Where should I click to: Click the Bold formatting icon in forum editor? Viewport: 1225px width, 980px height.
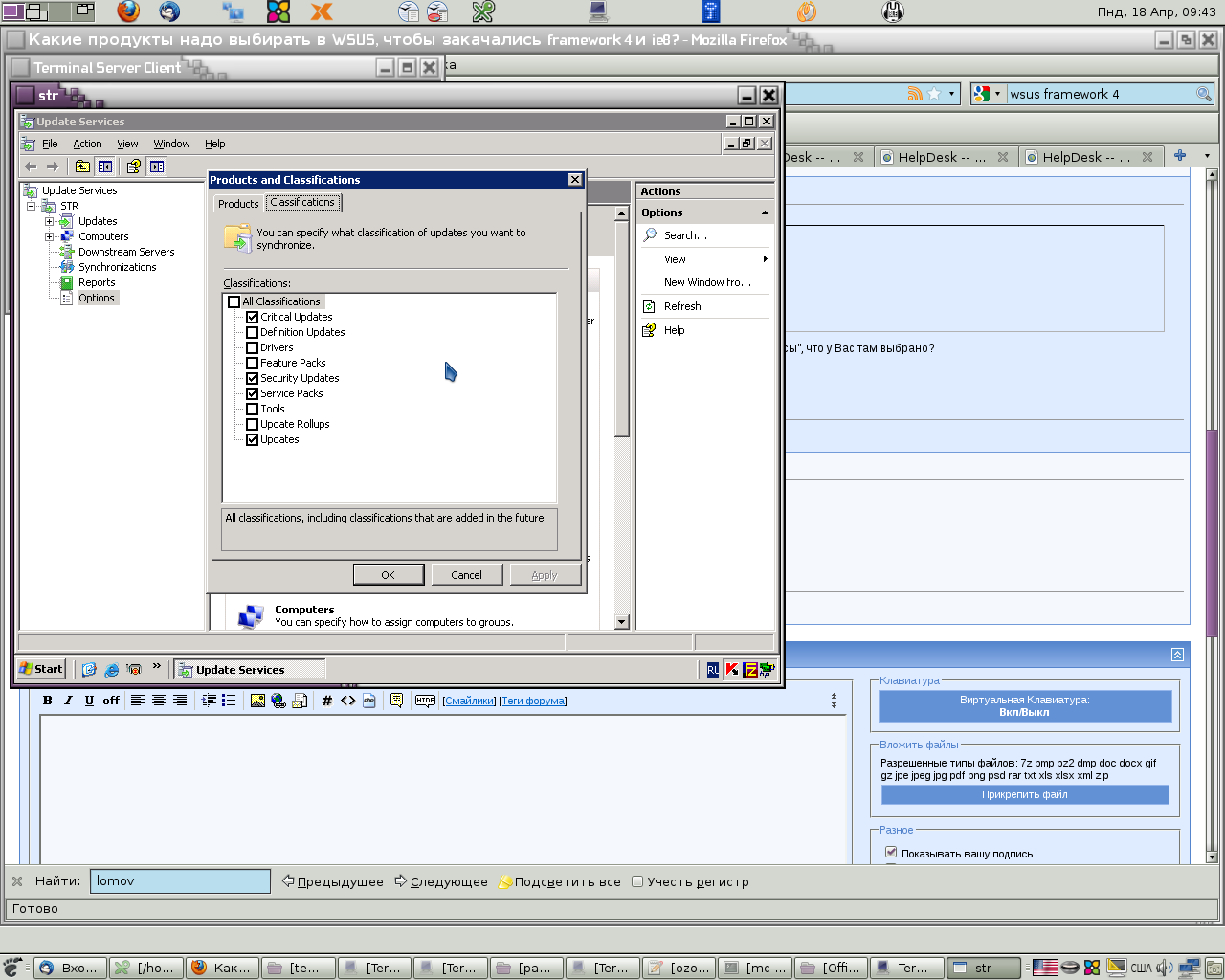pyautogui.click(x=47, y=701)
